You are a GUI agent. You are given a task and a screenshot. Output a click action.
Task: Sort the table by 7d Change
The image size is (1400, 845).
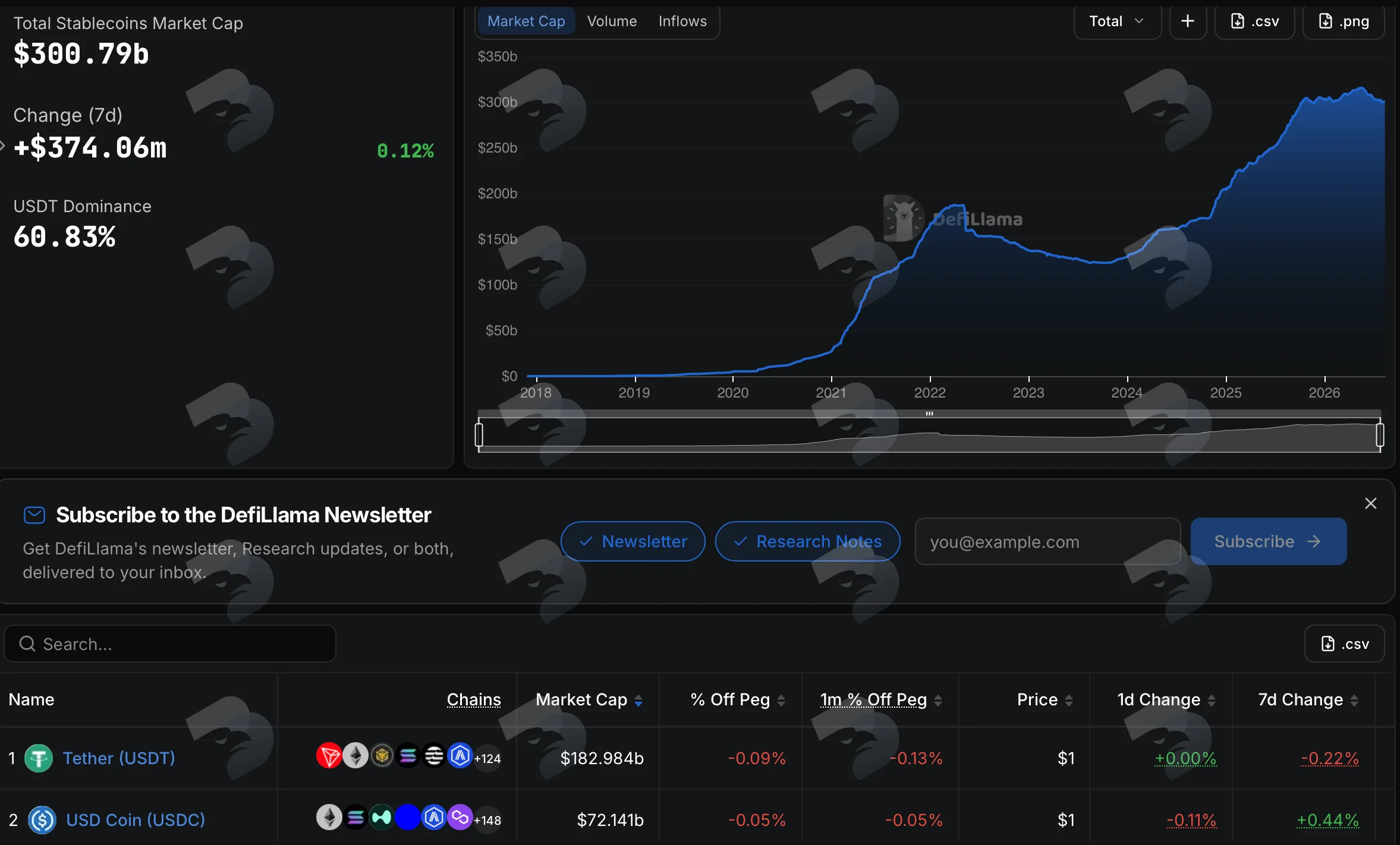pyautogui.click(x=1308, y=699)
